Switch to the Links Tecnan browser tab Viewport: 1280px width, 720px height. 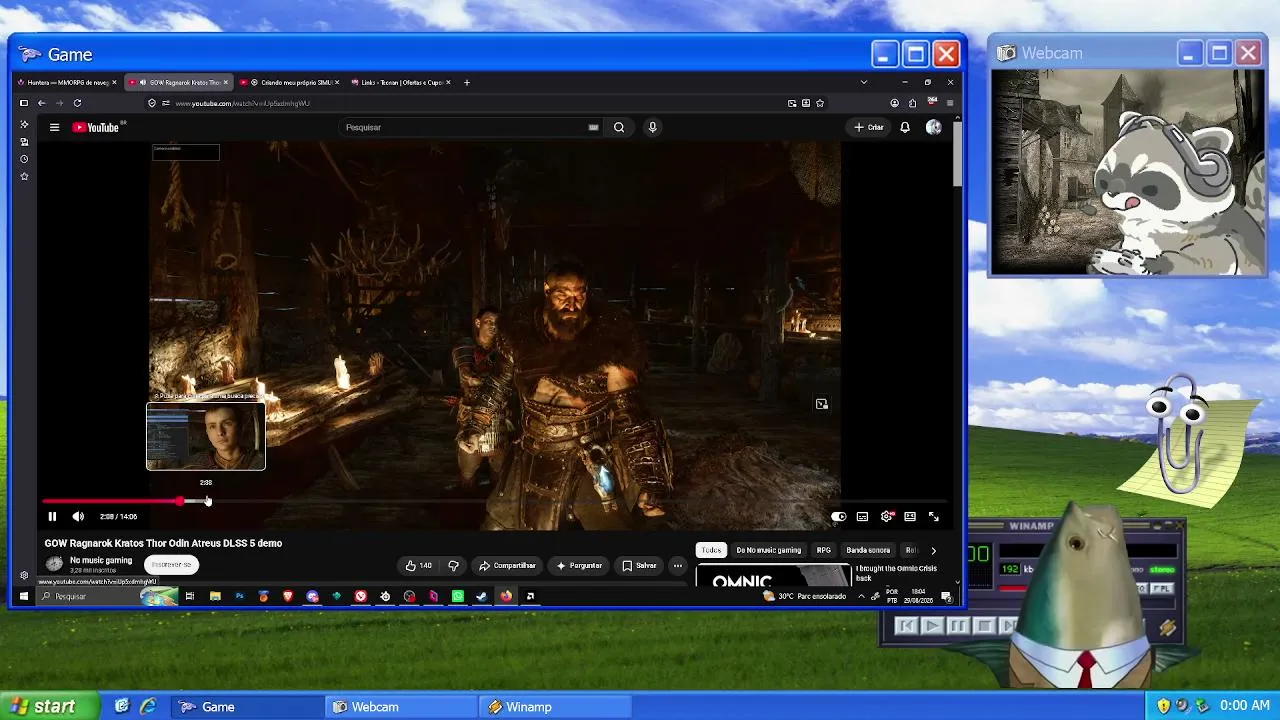(x=401, y=82)
